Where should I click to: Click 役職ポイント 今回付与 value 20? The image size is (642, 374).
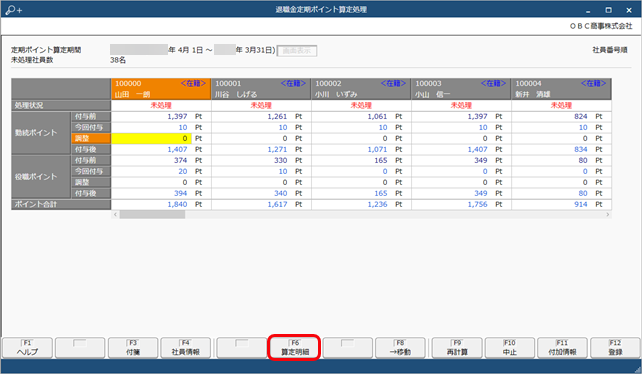[x=183, y=172]
